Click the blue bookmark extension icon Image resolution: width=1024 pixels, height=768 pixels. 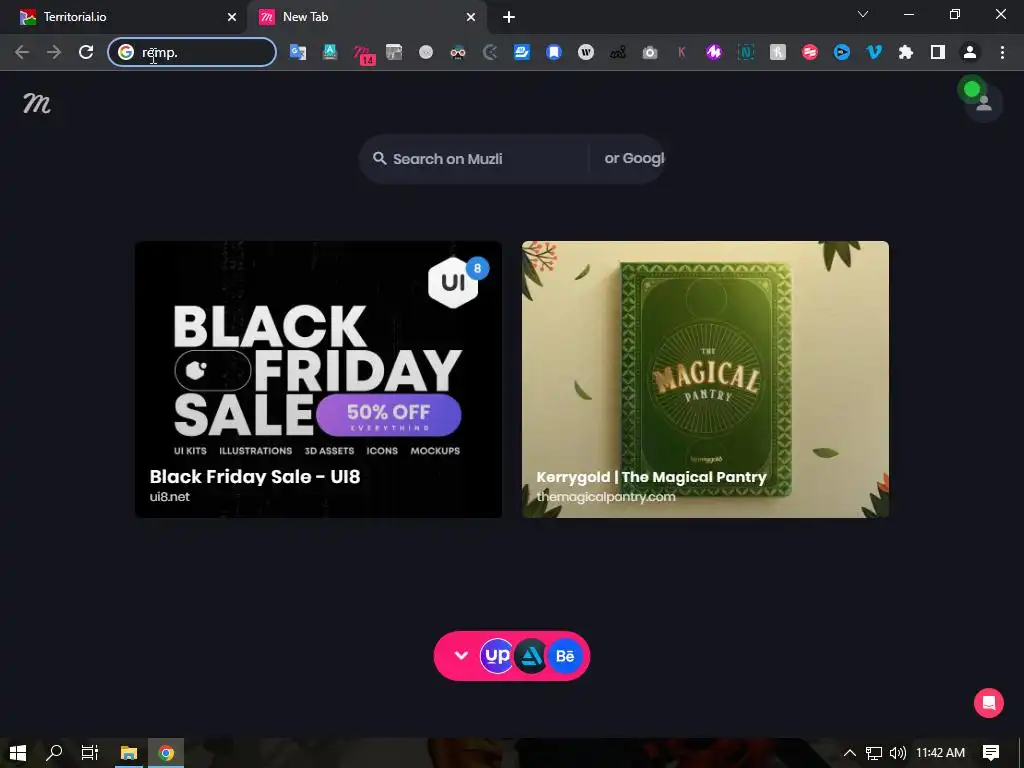point(554,52)
